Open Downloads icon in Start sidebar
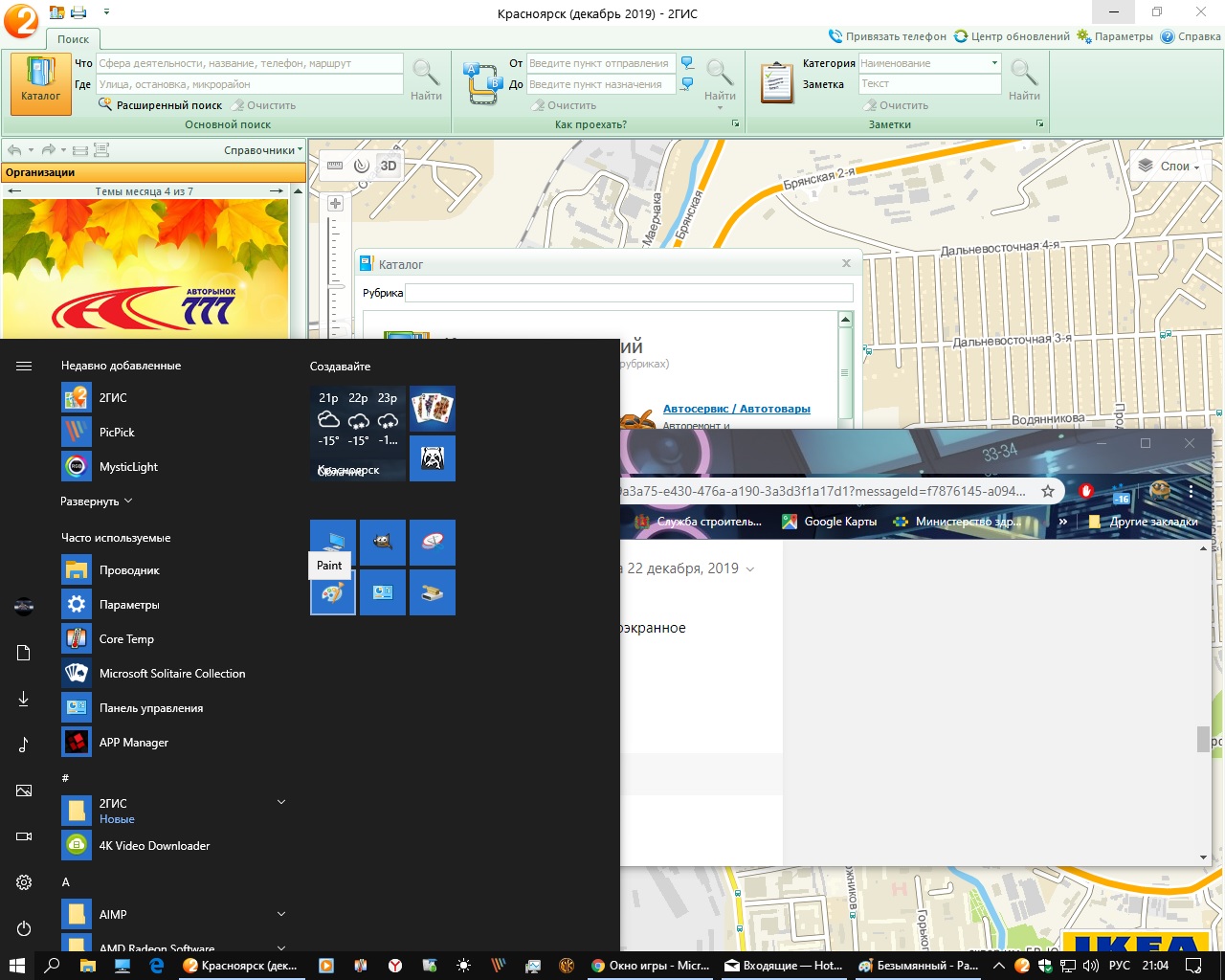The width and height of the screenshot is (1225, 980). [24, 699]
